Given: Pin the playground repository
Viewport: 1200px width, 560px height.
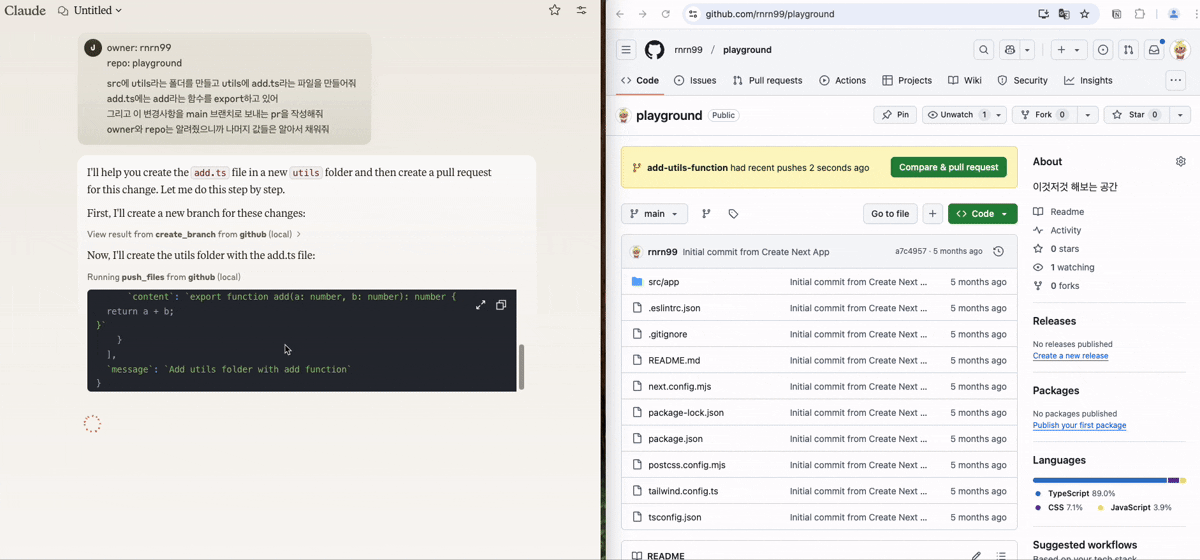Looking at the screenshot, I should [895, 115].
